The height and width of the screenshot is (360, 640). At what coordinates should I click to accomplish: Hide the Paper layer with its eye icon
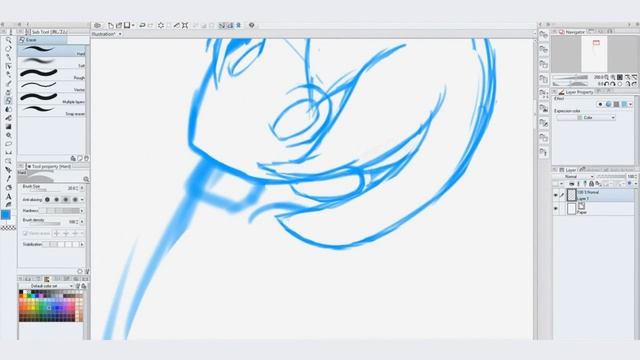pyautogui.click(x=556, y=209)
